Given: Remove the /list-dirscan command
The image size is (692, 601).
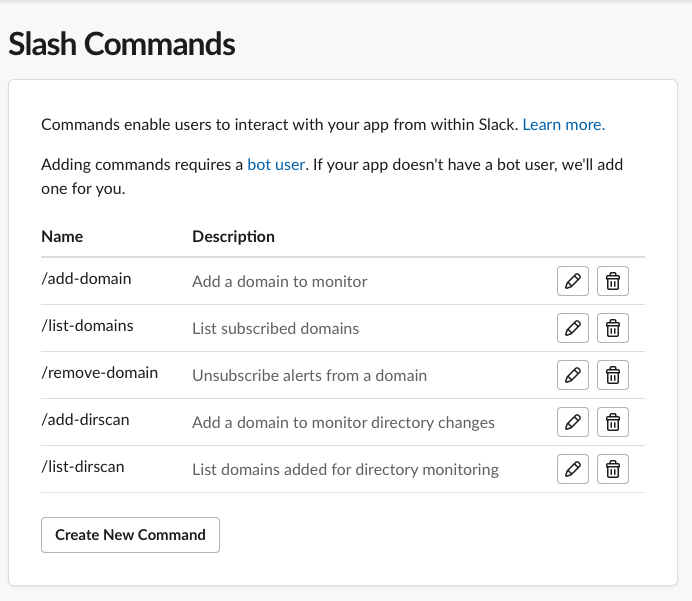Looking at the screenshot, I should coord(613,469).
